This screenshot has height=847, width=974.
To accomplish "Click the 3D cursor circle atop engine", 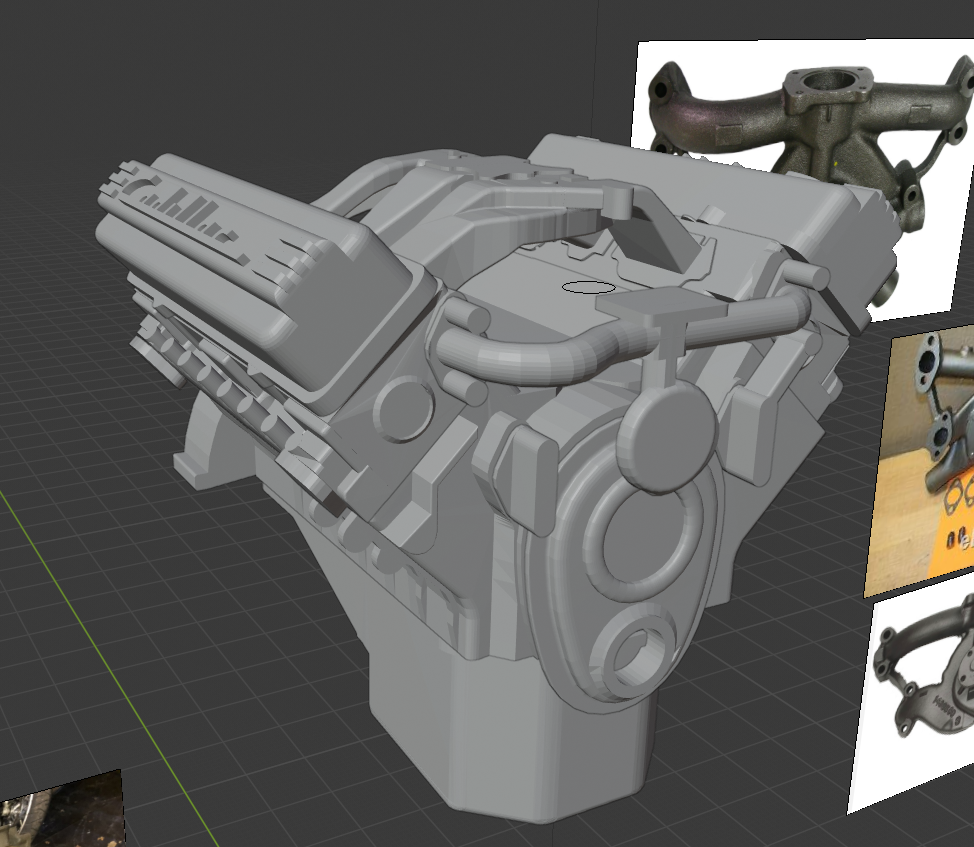I will 588,287.
